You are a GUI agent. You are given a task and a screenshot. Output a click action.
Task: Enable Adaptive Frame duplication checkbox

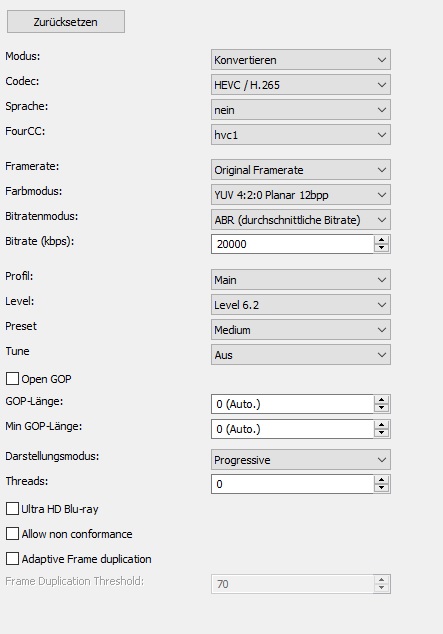[12, 559]
